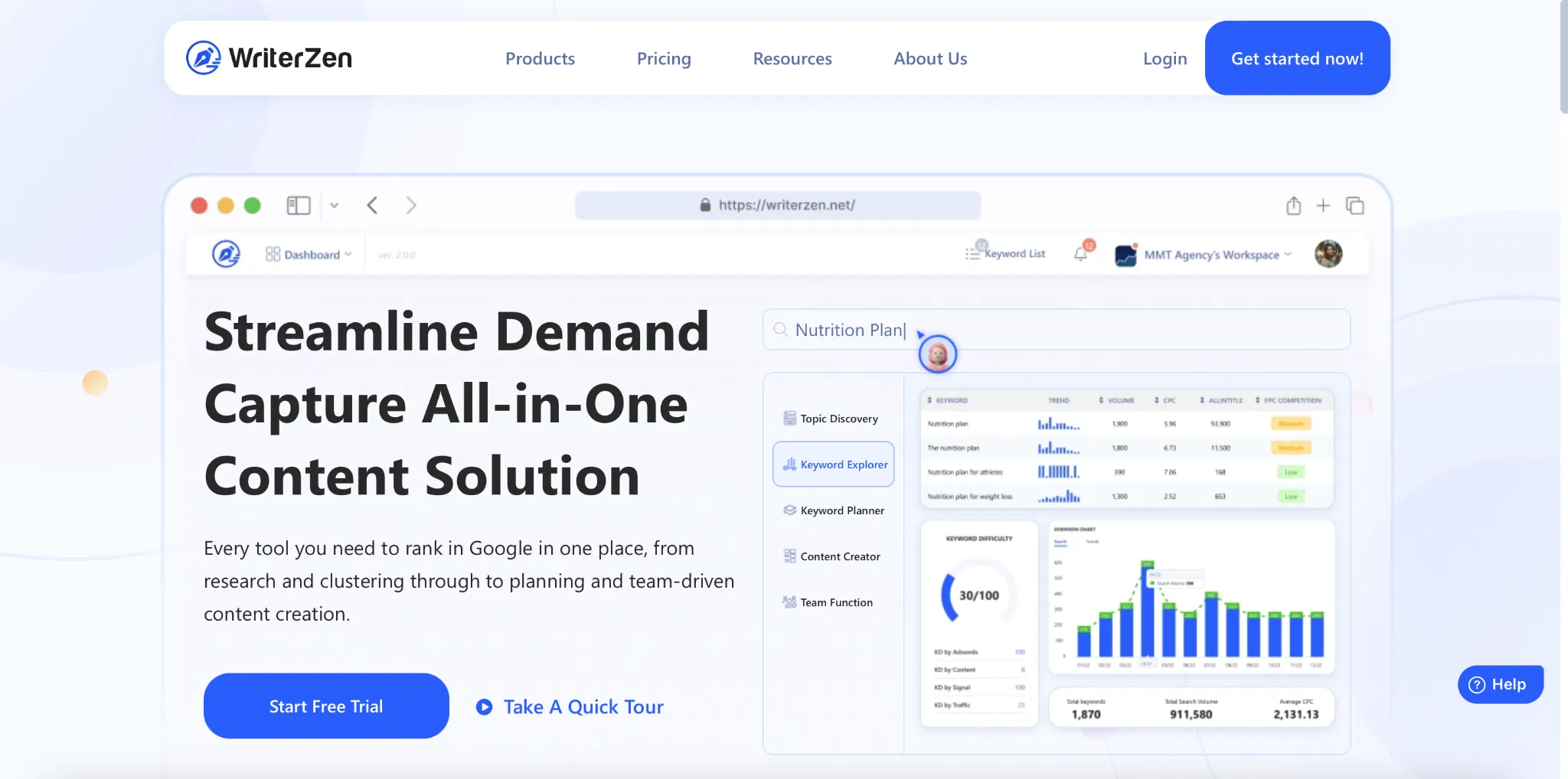
Task: Click the Get started now! button
Action: (x=1297, y=59)
